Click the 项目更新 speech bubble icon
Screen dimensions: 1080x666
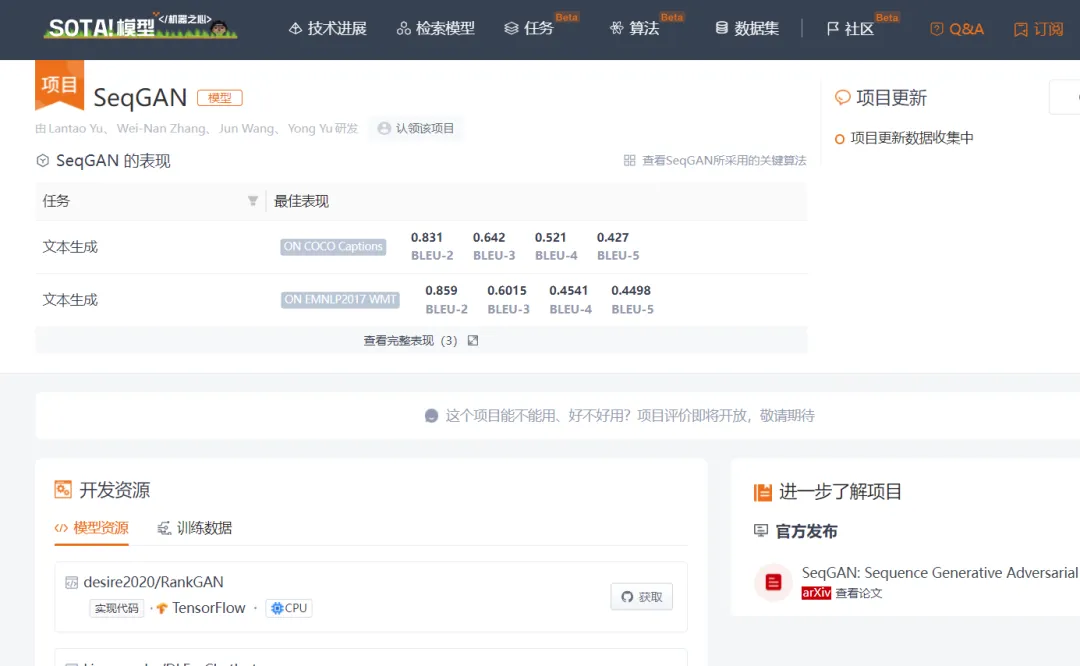point(842,98)
